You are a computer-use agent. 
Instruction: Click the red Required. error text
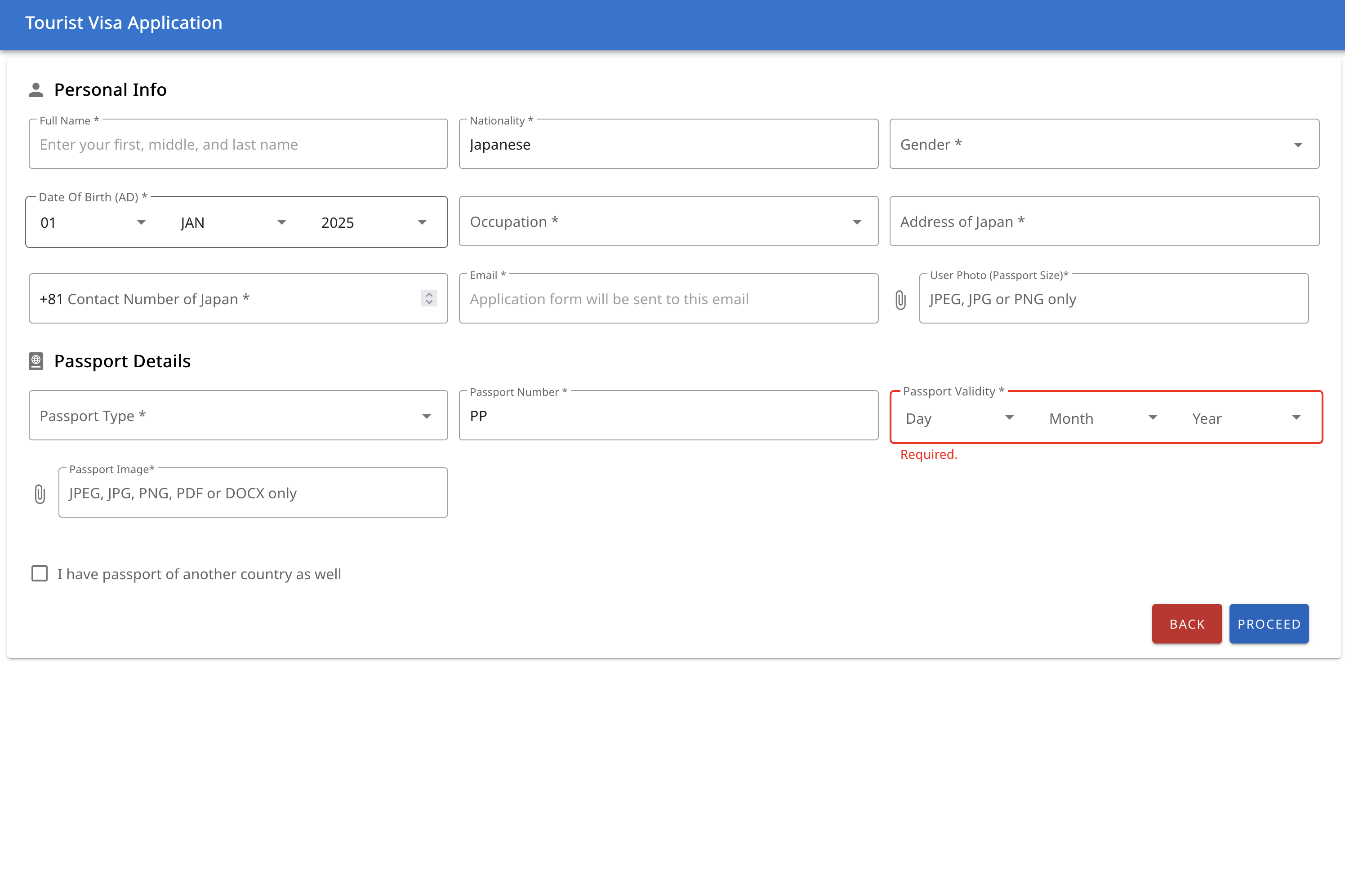coord(928,454)
